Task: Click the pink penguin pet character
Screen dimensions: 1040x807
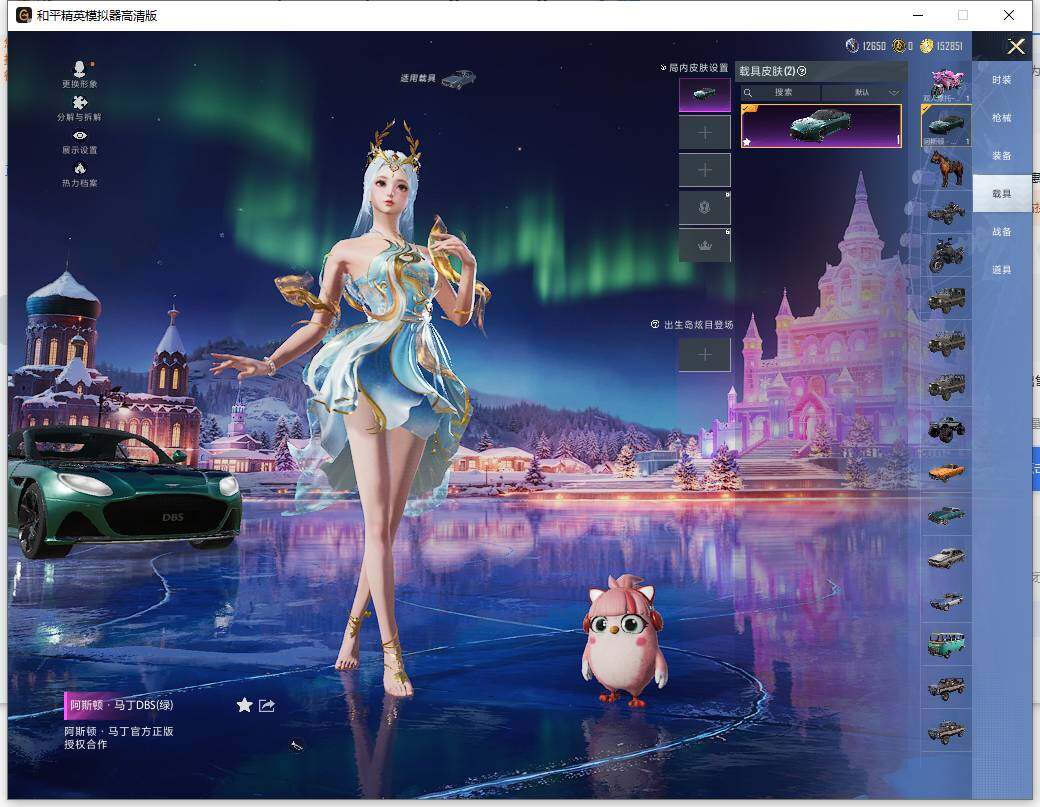Action: (x=623, y=641)
